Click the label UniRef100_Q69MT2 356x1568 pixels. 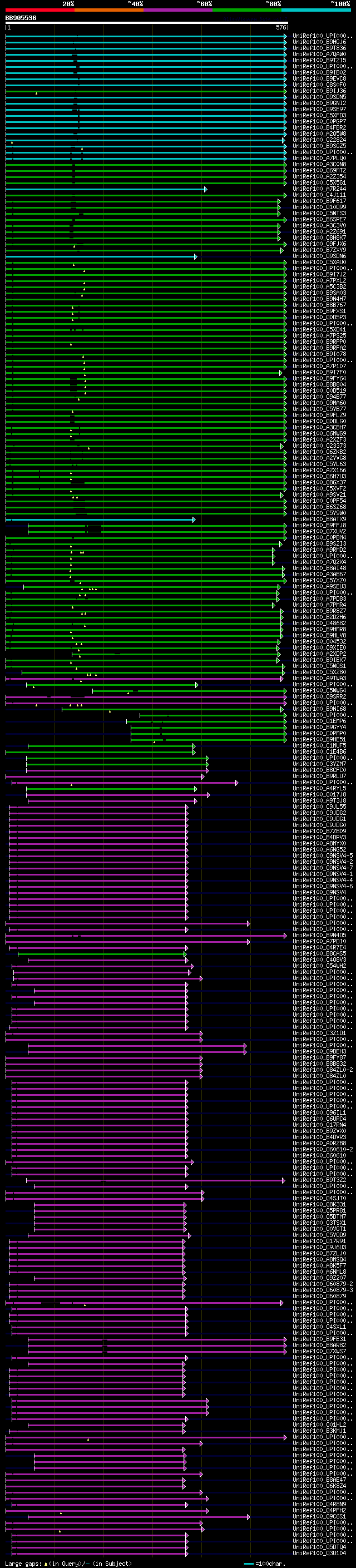(x=319, y=170)
